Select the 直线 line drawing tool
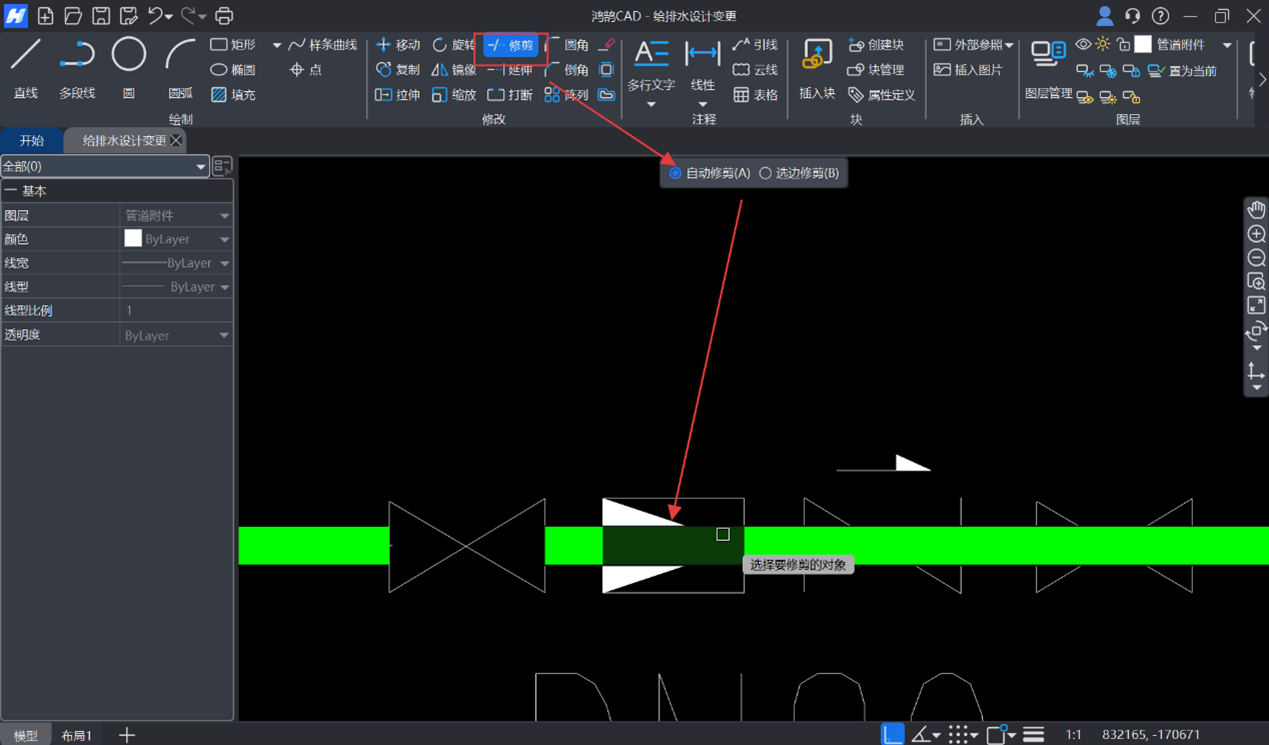 [26, 66]
